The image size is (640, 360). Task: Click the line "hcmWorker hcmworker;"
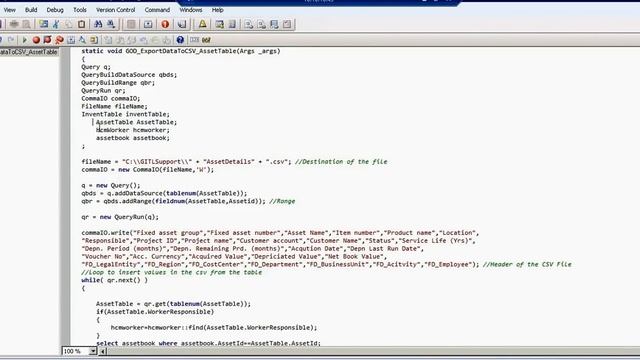133,130
